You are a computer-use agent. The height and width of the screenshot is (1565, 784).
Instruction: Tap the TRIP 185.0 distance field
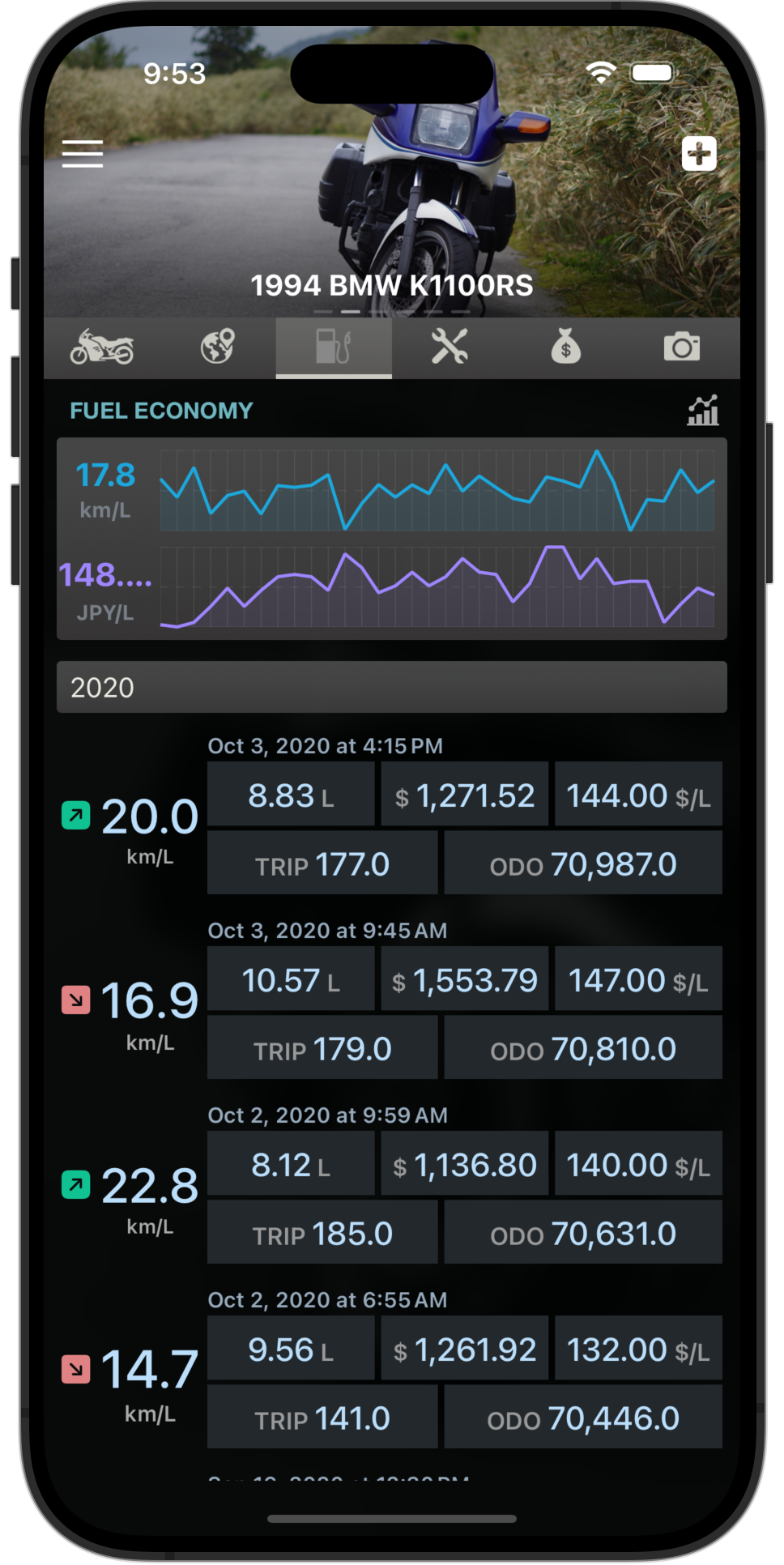322,1234
